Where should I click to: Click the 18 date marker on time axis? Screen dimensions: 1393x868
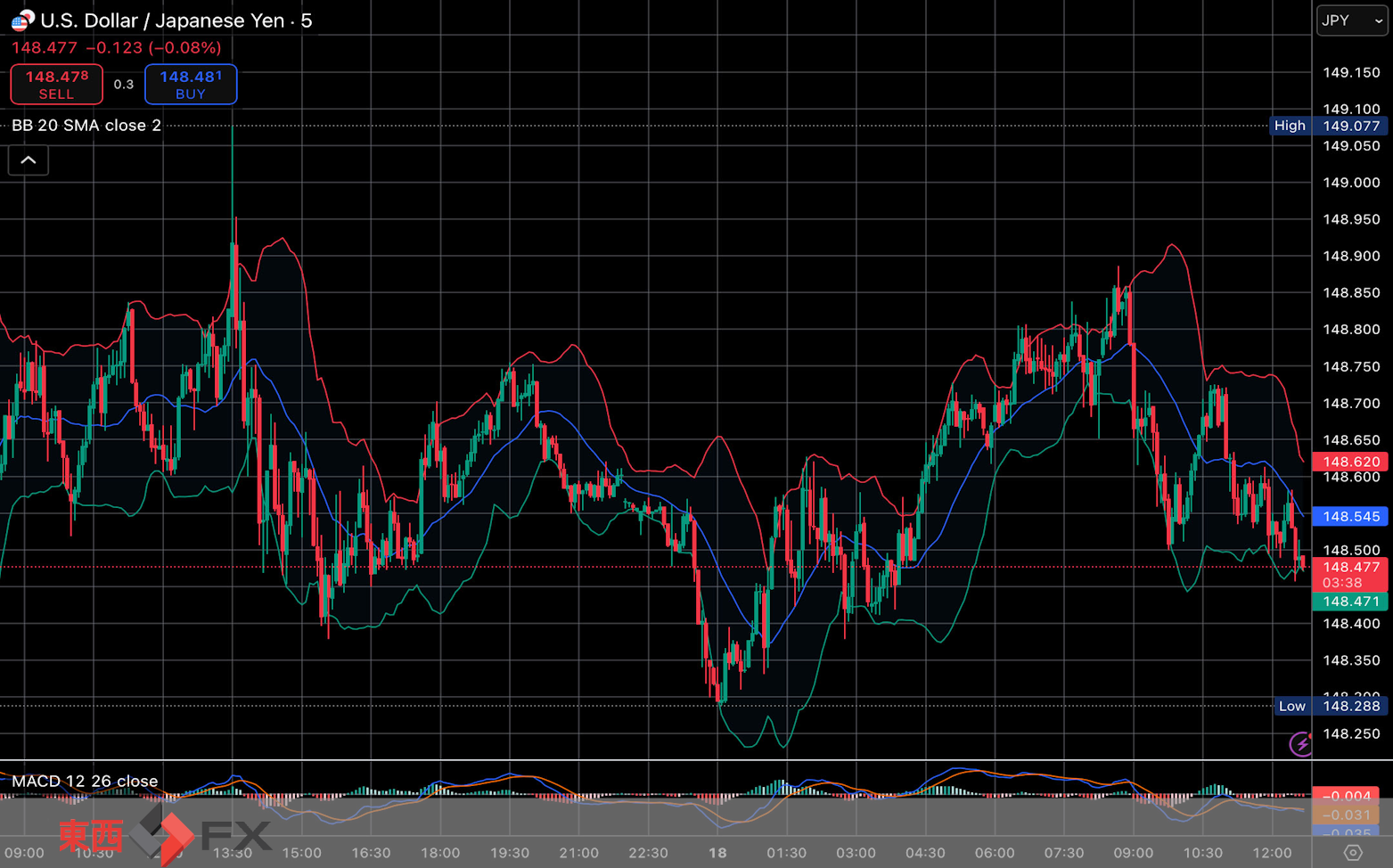pyautogui.click(x=717, y=853)
